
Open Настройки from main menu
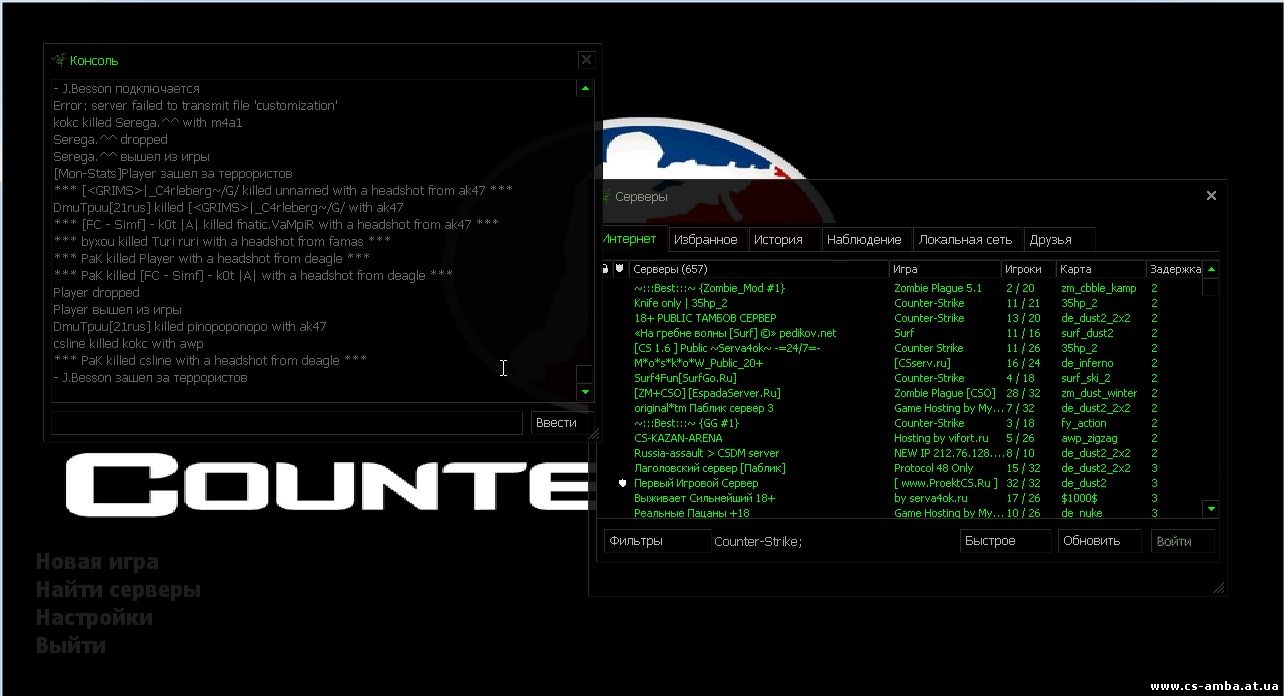coord(94,618)
